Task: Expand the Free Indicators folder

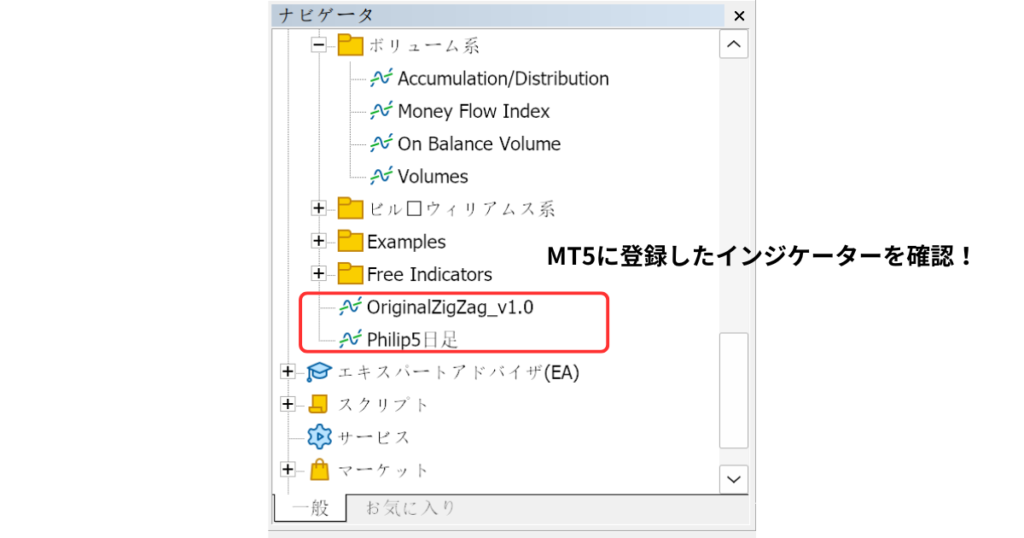Action: coord(319,274)
